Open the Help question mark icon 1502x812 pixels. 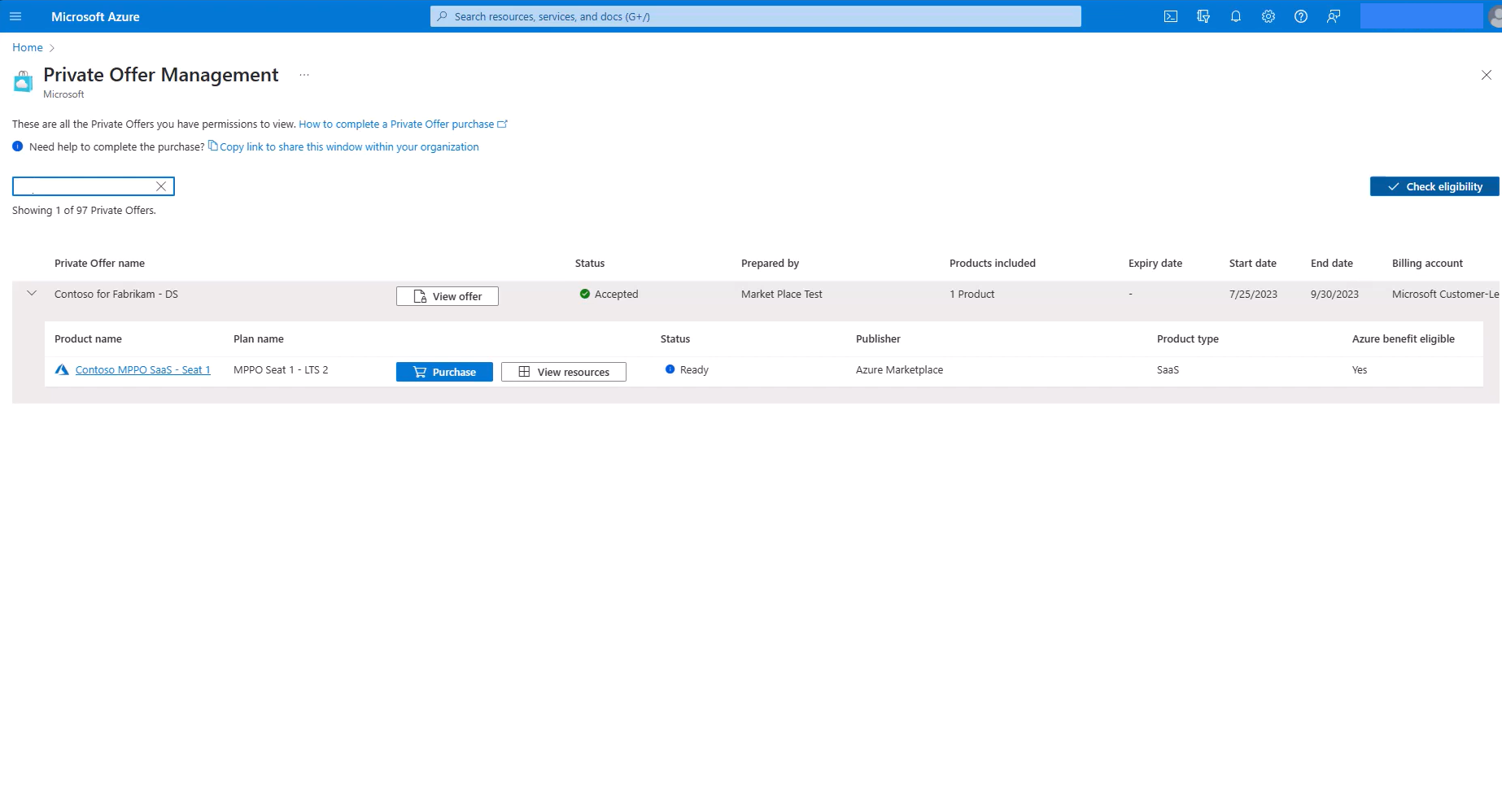click(x=1301, y=16)
